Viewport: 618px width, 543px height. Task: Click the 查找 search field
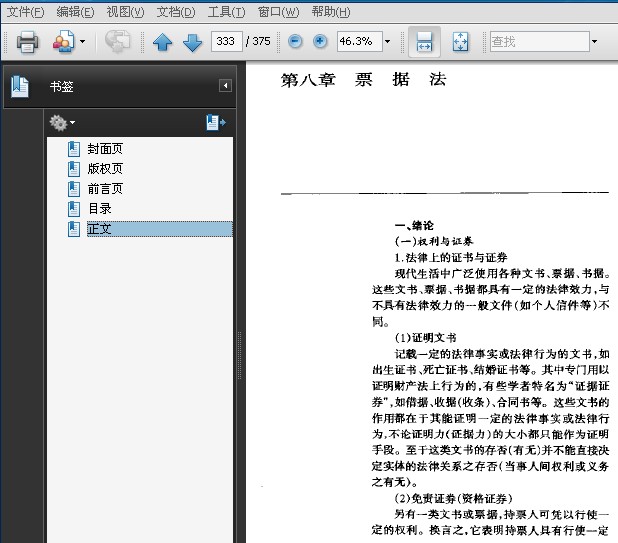[x=540, y=41]
